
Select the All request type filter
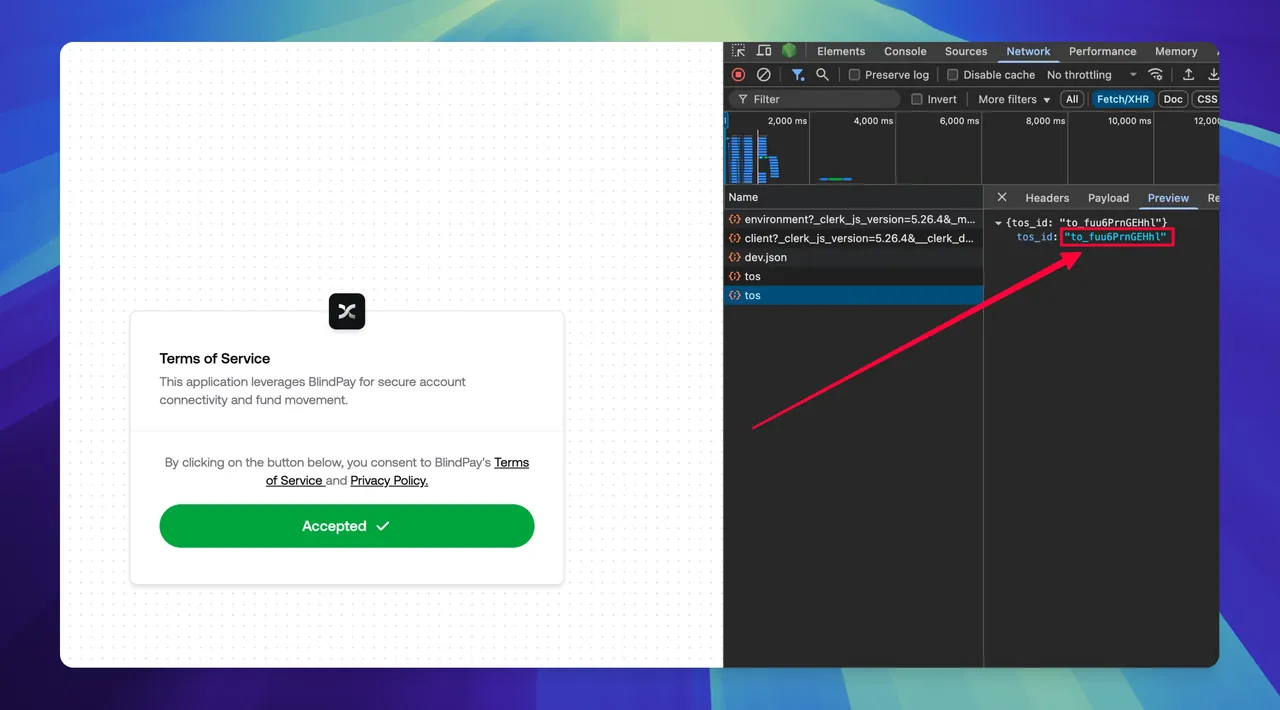1072,99
